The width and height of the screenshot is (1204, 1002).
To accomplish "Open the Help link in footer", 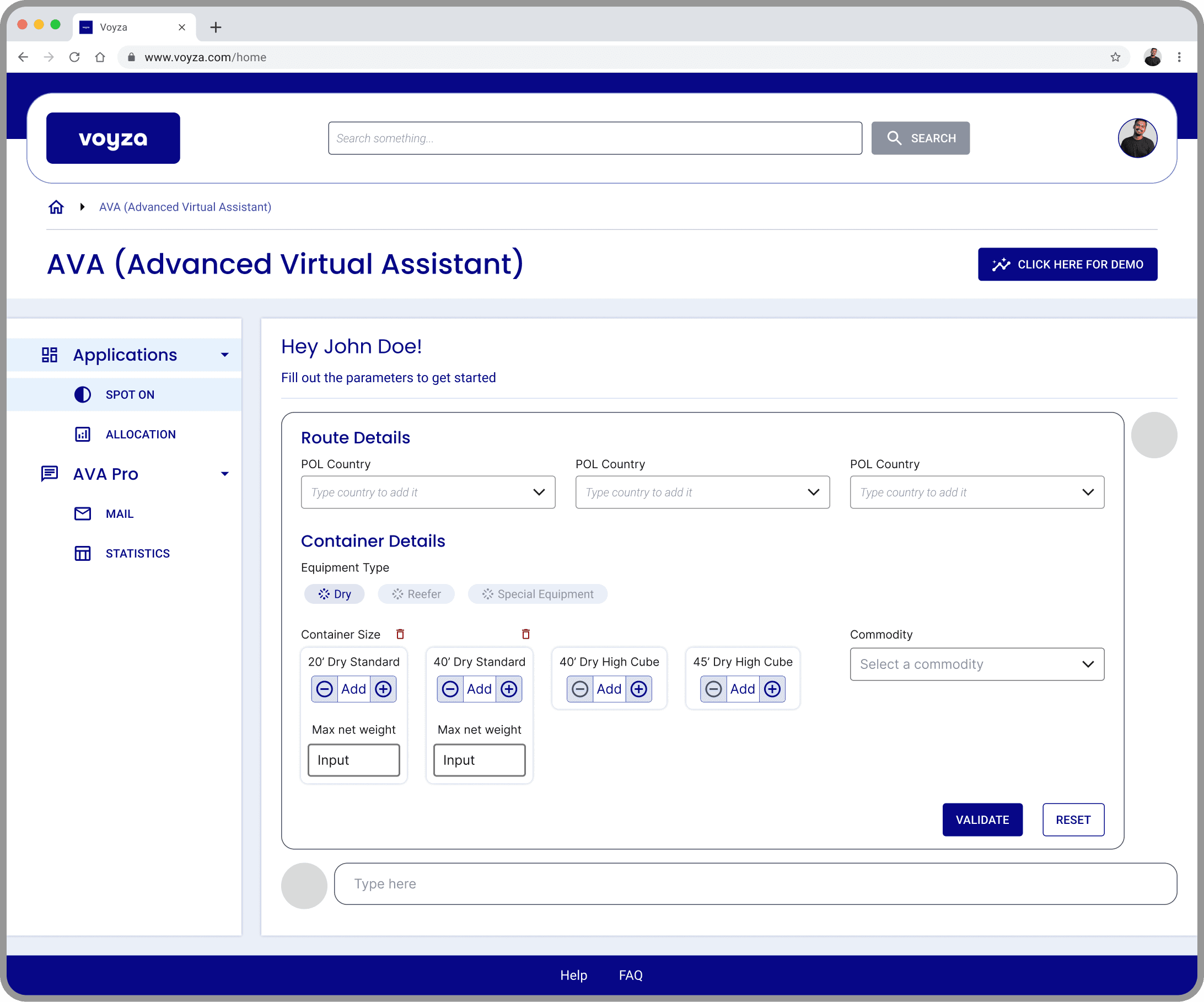I will tap(573, 976).
